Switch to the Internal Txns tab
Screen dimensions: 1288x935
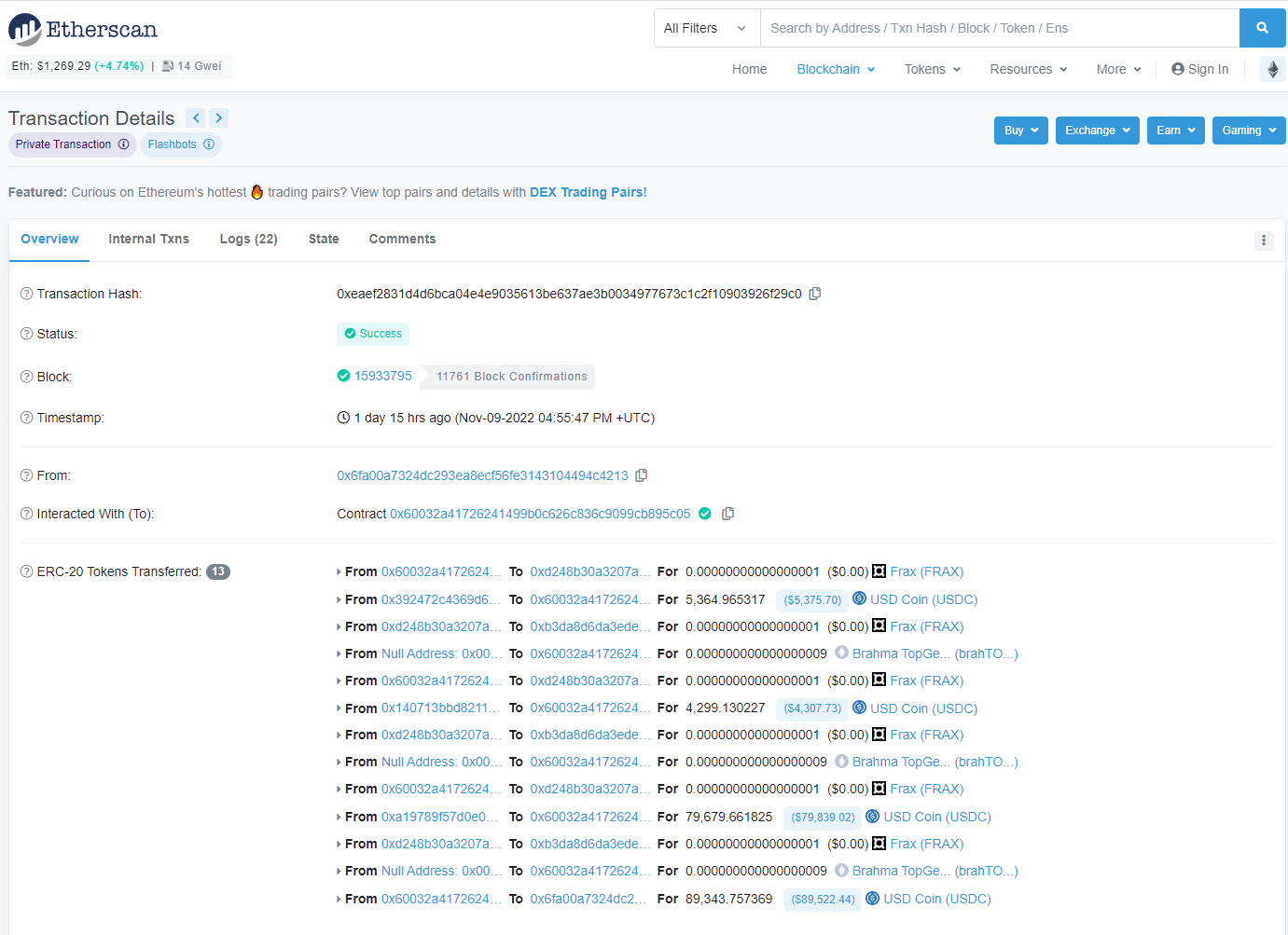click(148, 240)
